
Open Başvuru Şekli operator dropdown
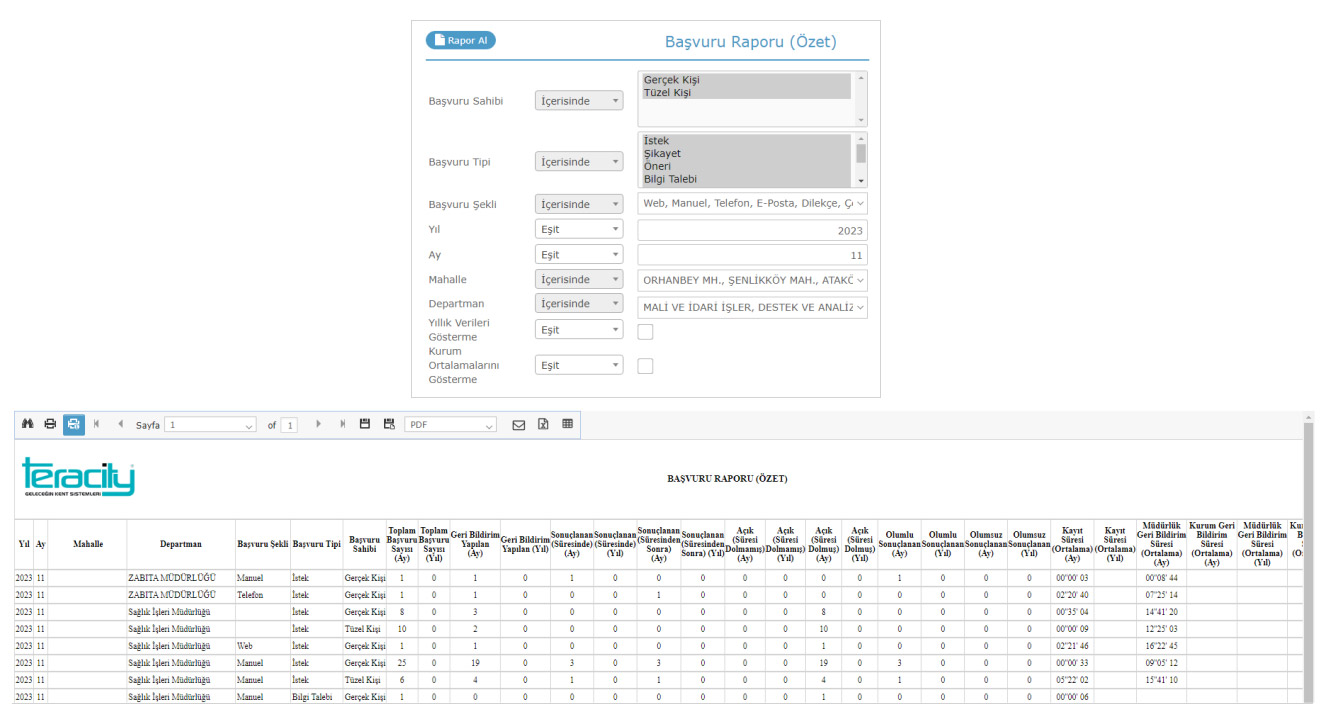pos(579,204)
